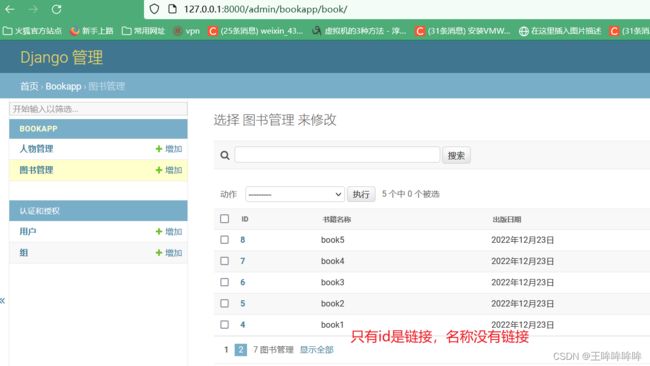
Task: Click the plus 增加 icon beside 图书管理
Action: coord(159,170)
